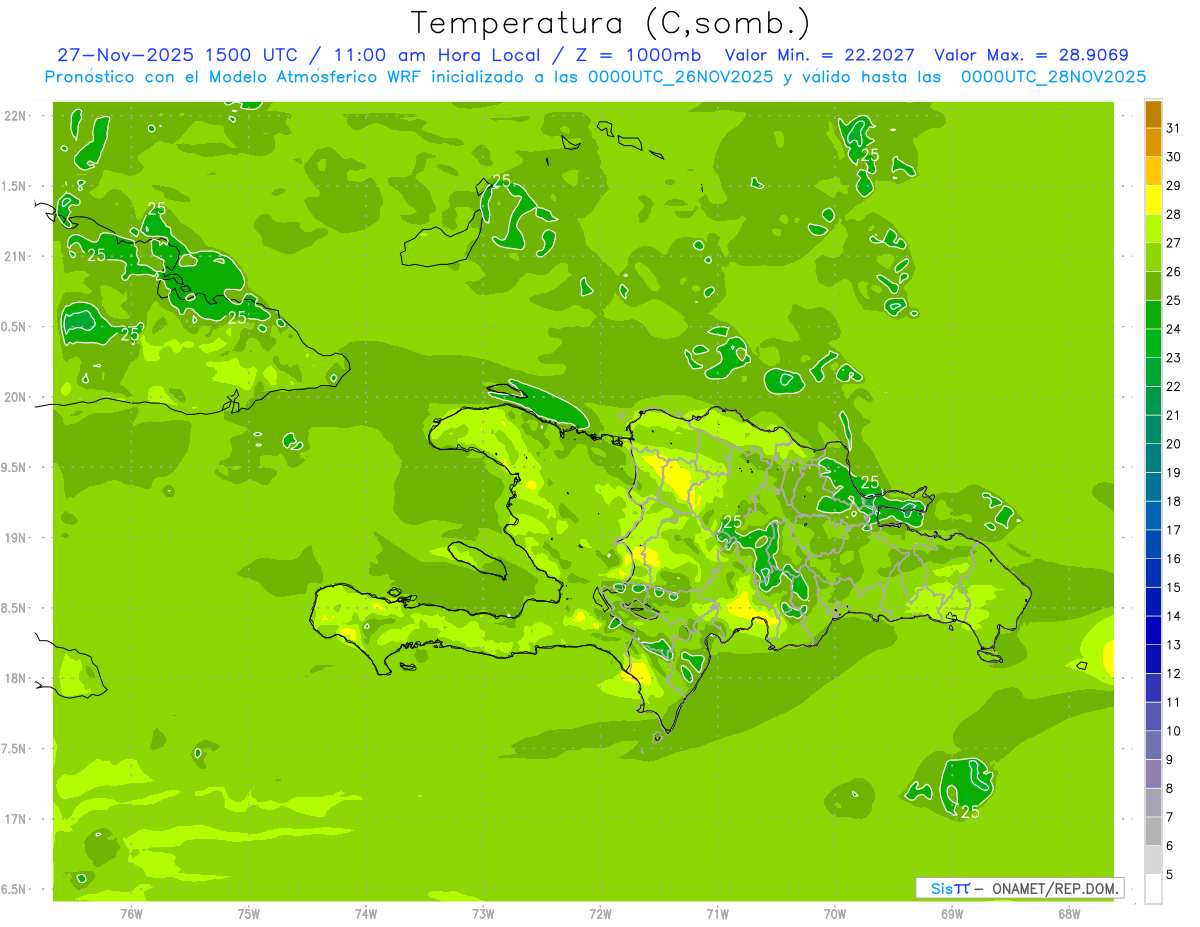
Task: Click the legend scale value 29
Action: (1175, 186)
